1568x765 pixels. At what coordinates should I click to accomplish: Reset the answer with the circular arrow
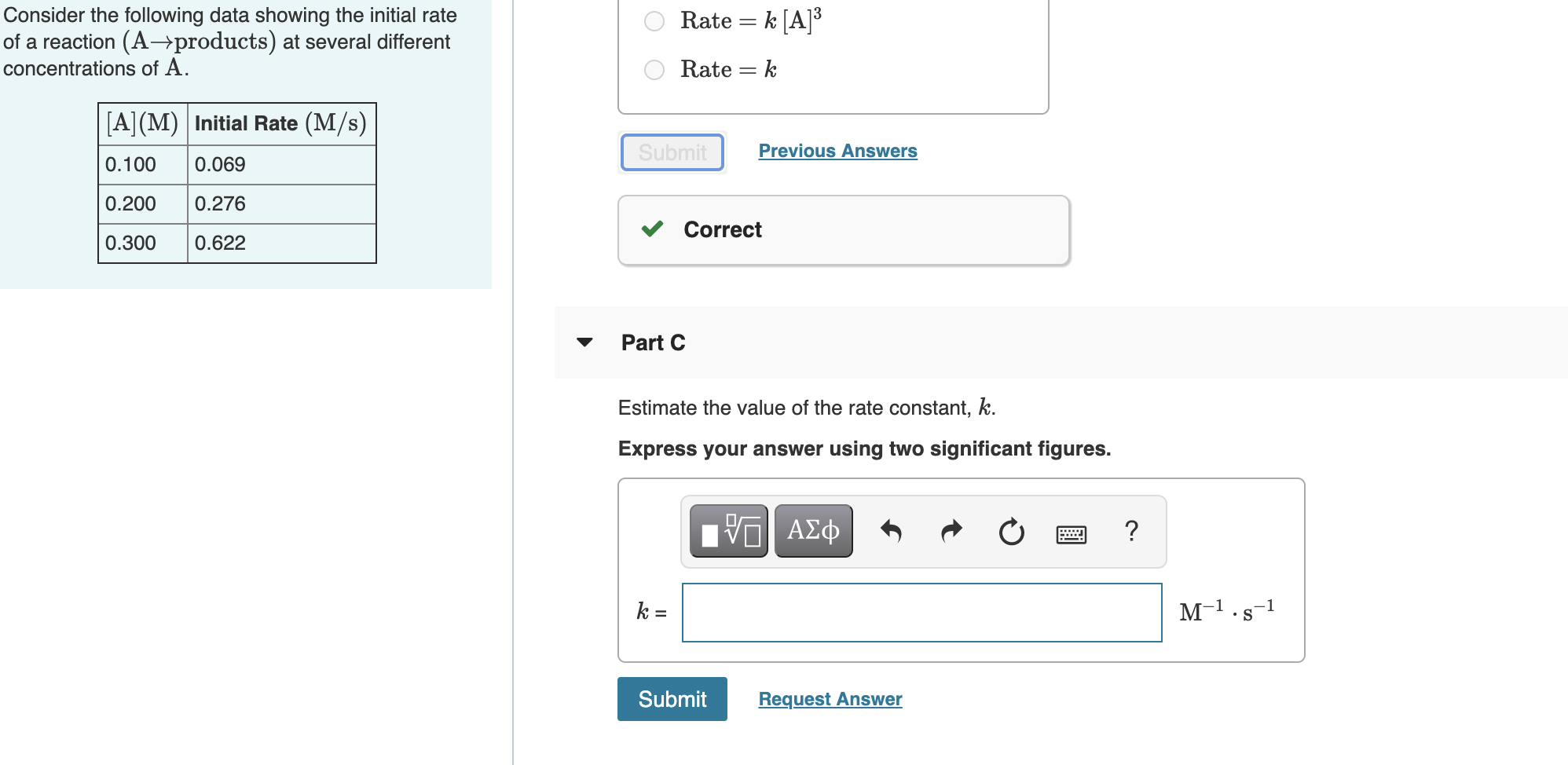click(x=1011, y=532)
